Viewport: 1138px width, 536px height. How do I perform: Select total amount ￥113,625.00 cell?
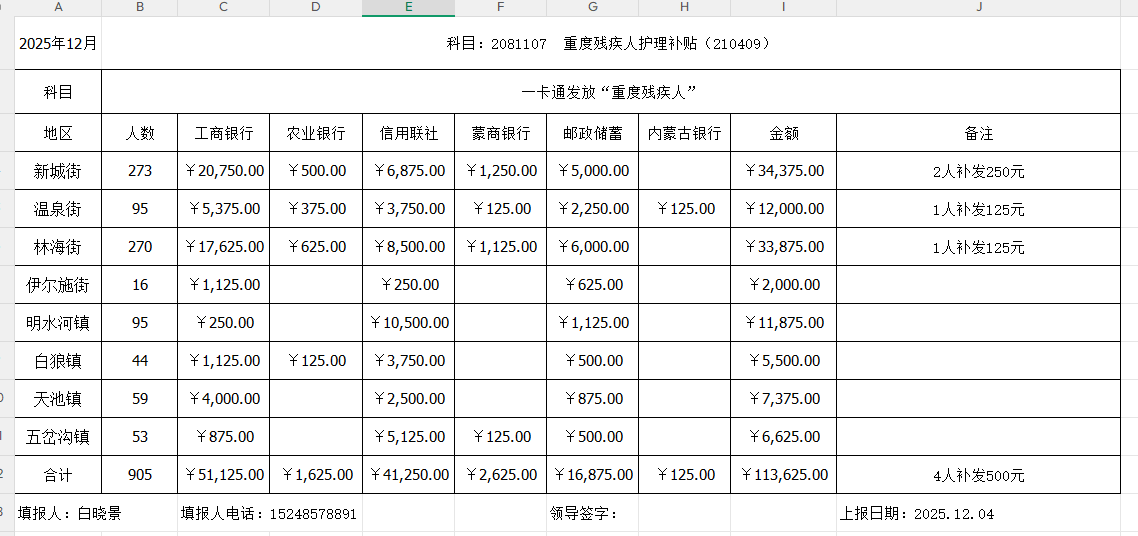click(783, 475)
